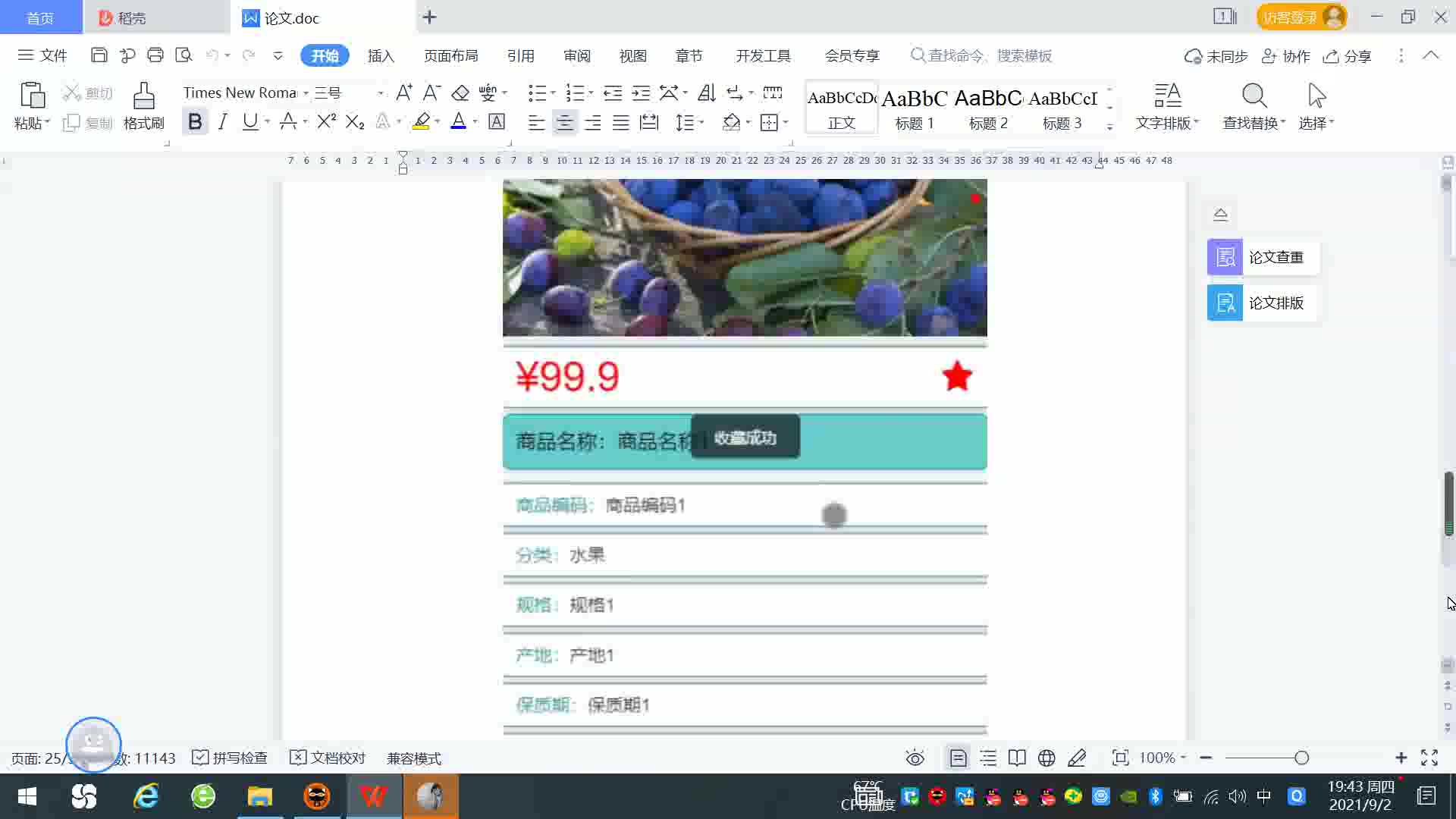Click the Format Painter (格式刷) icon
The height and width of the screenshot is (819, 1456).
pyautogui.click(x=143, y=96)
